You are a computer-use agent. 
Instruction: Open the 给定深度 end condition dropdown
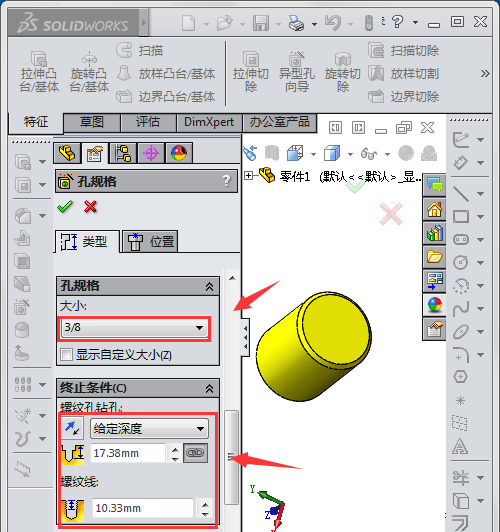(149, 429)
